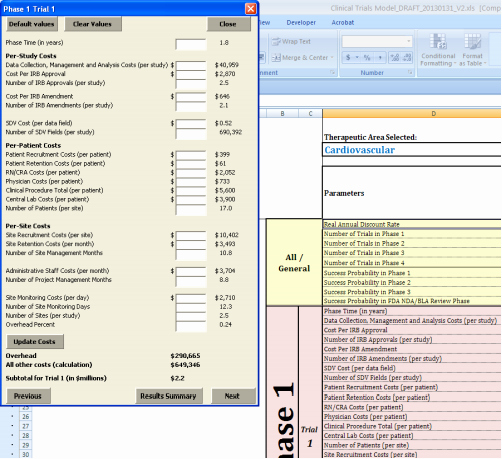Select the Cardiovascular therapeutic area cell
Viewport: 502px width, 459px height.
(x=412, y=150)
